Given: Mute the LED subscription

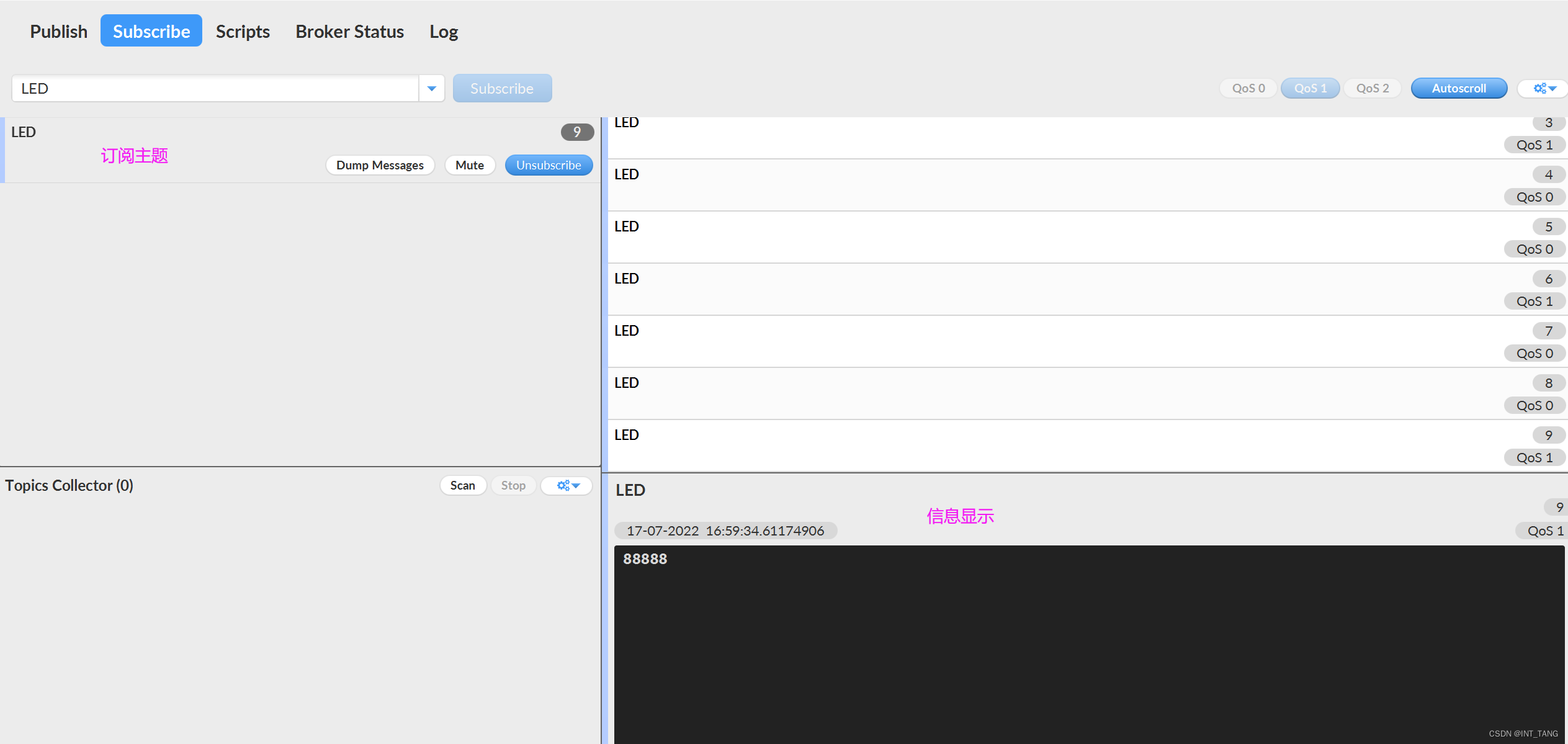Looking at the screenshot, I should pos(469,165).
